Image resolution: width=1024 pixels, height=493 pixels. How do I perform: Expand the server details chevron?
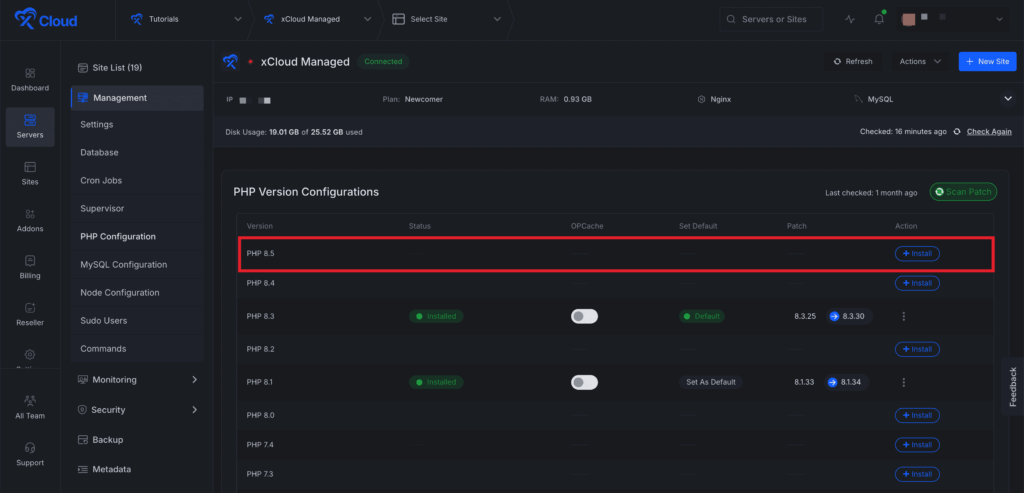click(1007, 98)
